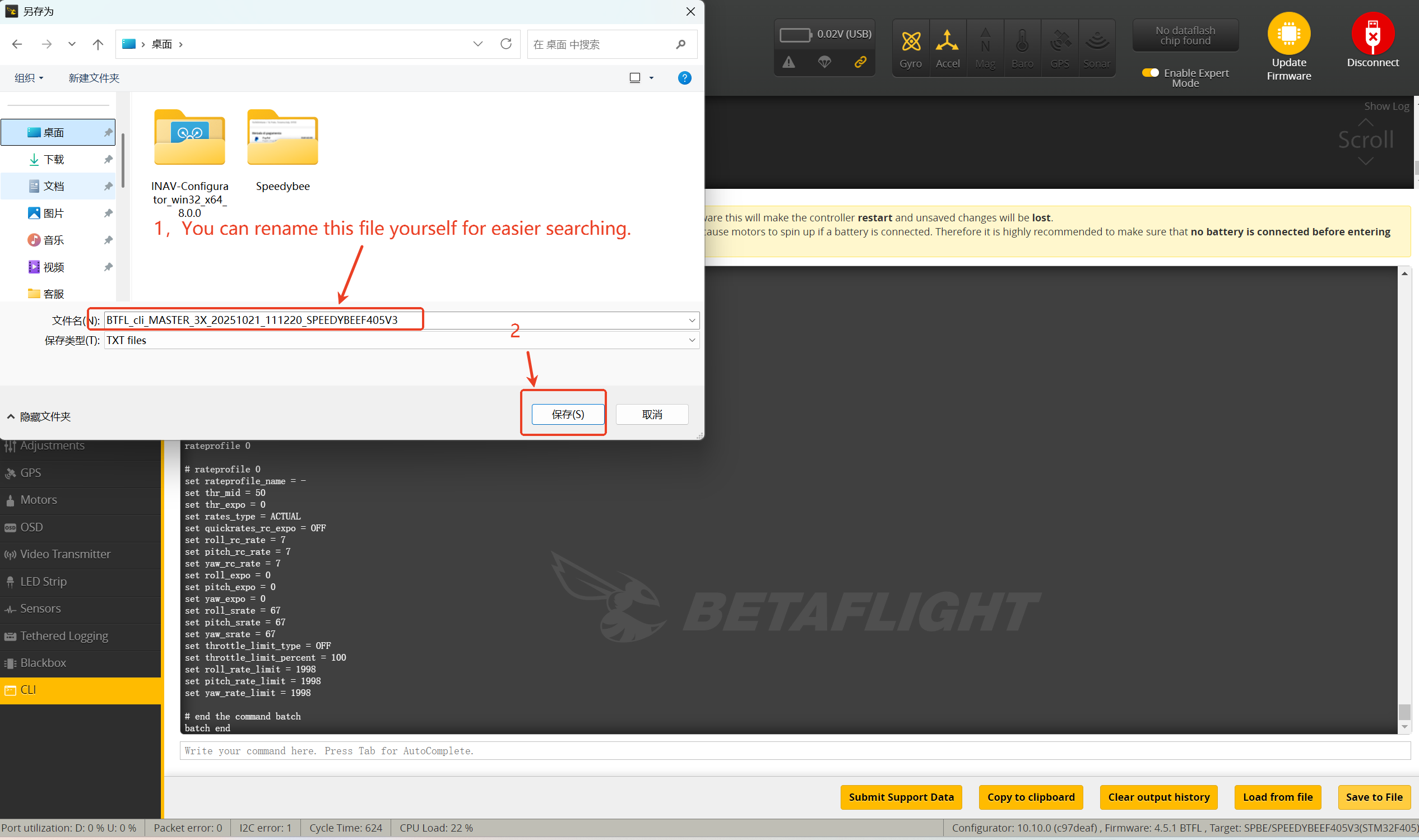Toggle Enable Expert Mode switch
This screenshot has height=840, width=1419.
click(1149, 72)
